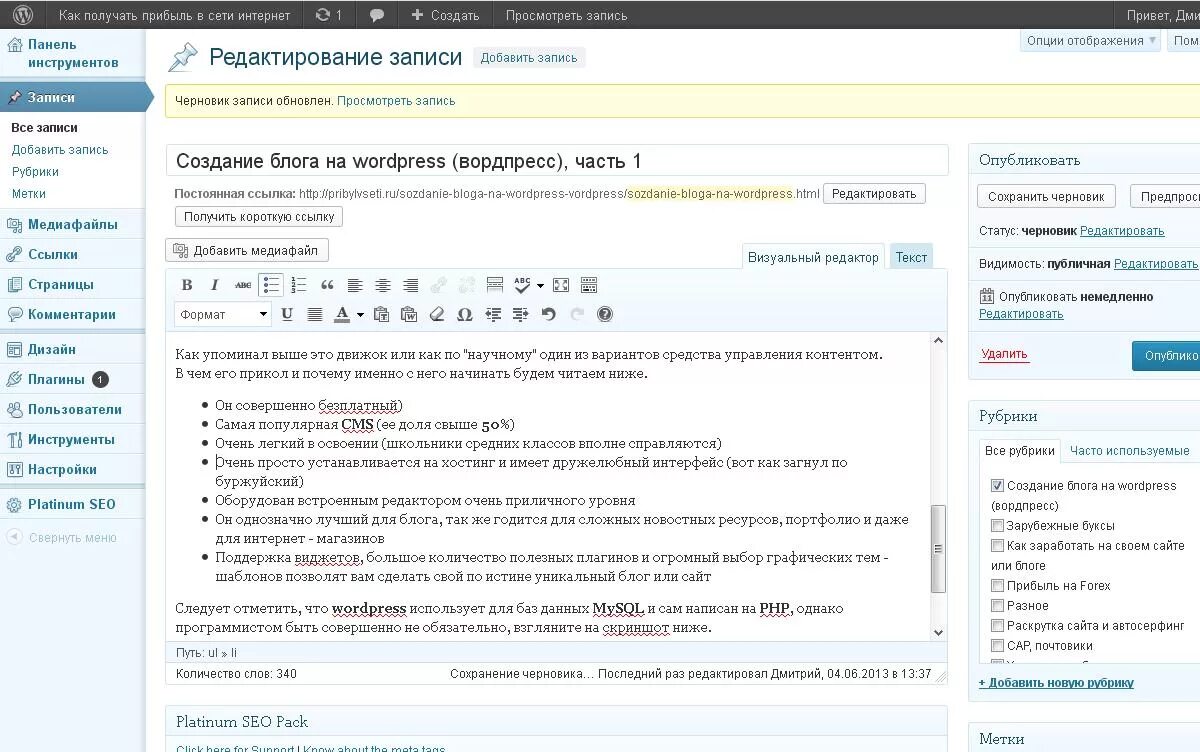Toggle the bulleted list button
Screen dimensions: 1200x752
click(x=271, y=285)
